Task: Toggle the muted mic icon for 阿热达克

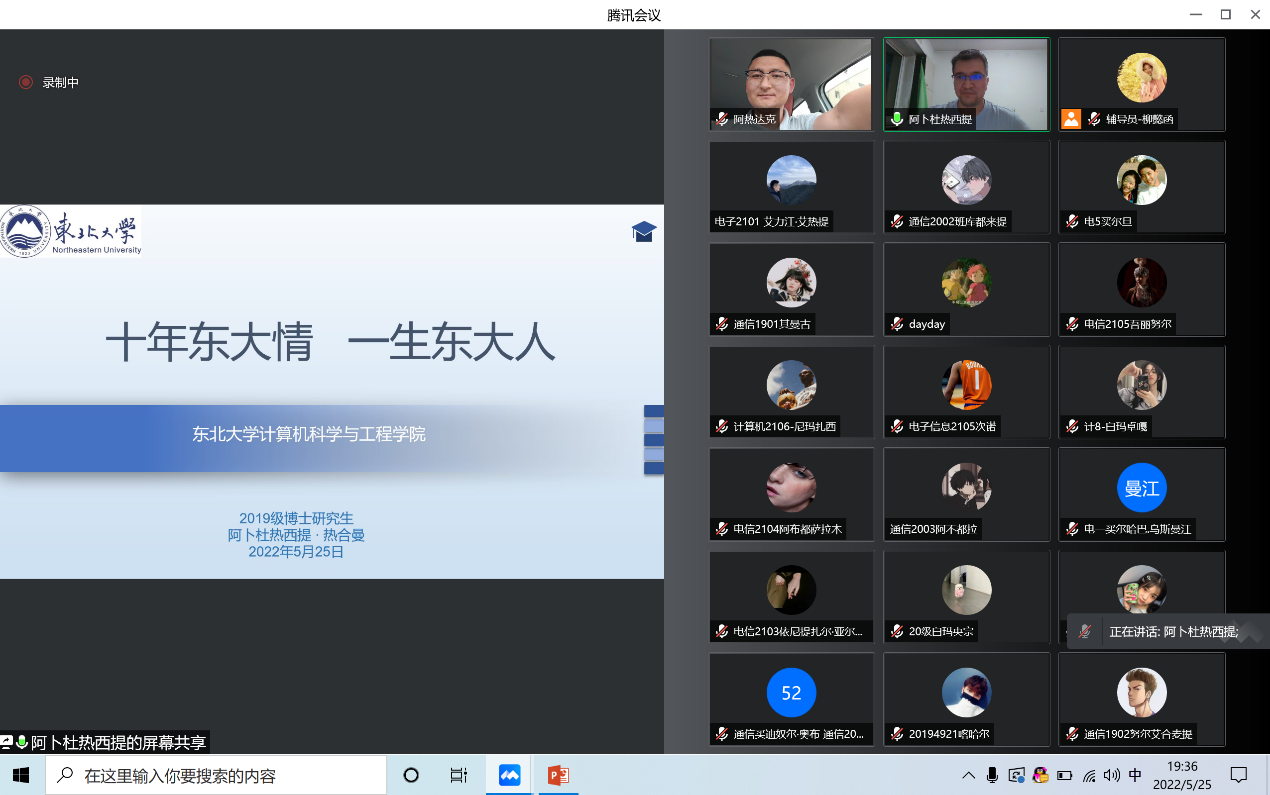Action: [721, 119]
